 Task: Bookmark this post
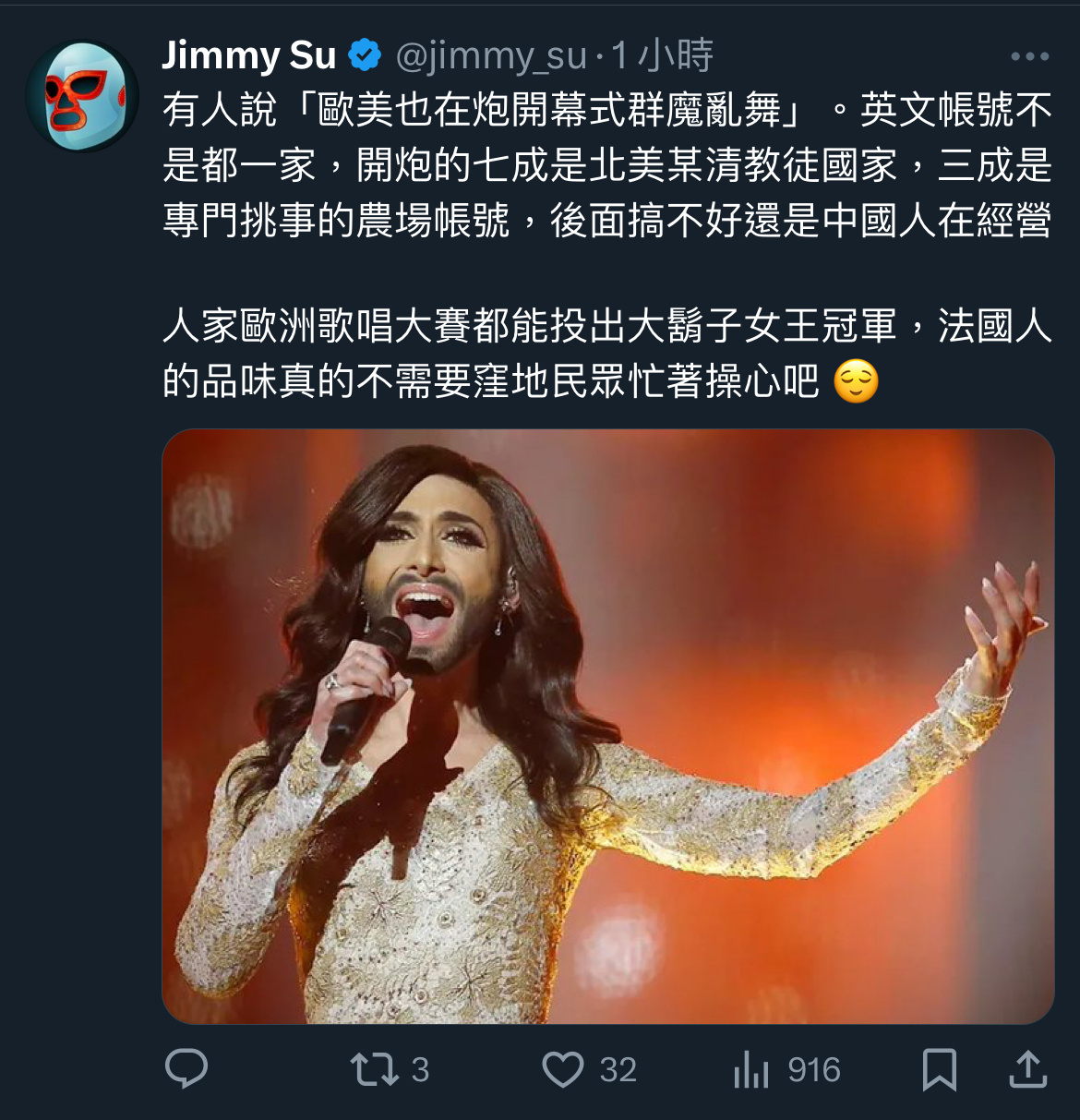pyautogui.click(x=940, y=1069)
